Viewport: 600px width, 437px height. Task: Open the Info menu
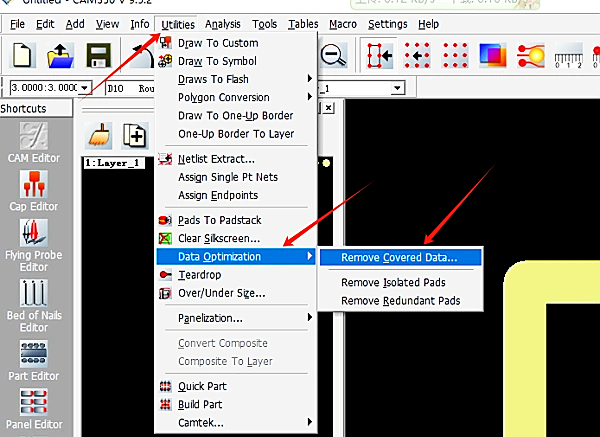(140, 24)
